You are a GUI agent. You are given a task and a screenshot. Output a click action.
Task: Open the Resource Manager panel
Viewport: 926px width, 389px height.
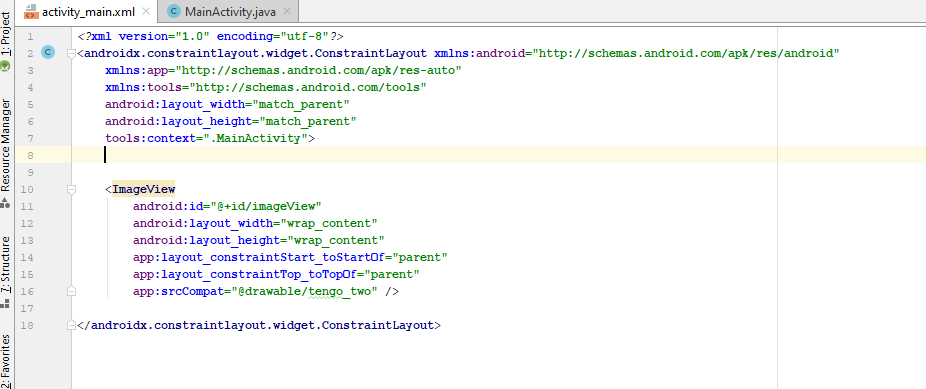[x=6, y=153]
